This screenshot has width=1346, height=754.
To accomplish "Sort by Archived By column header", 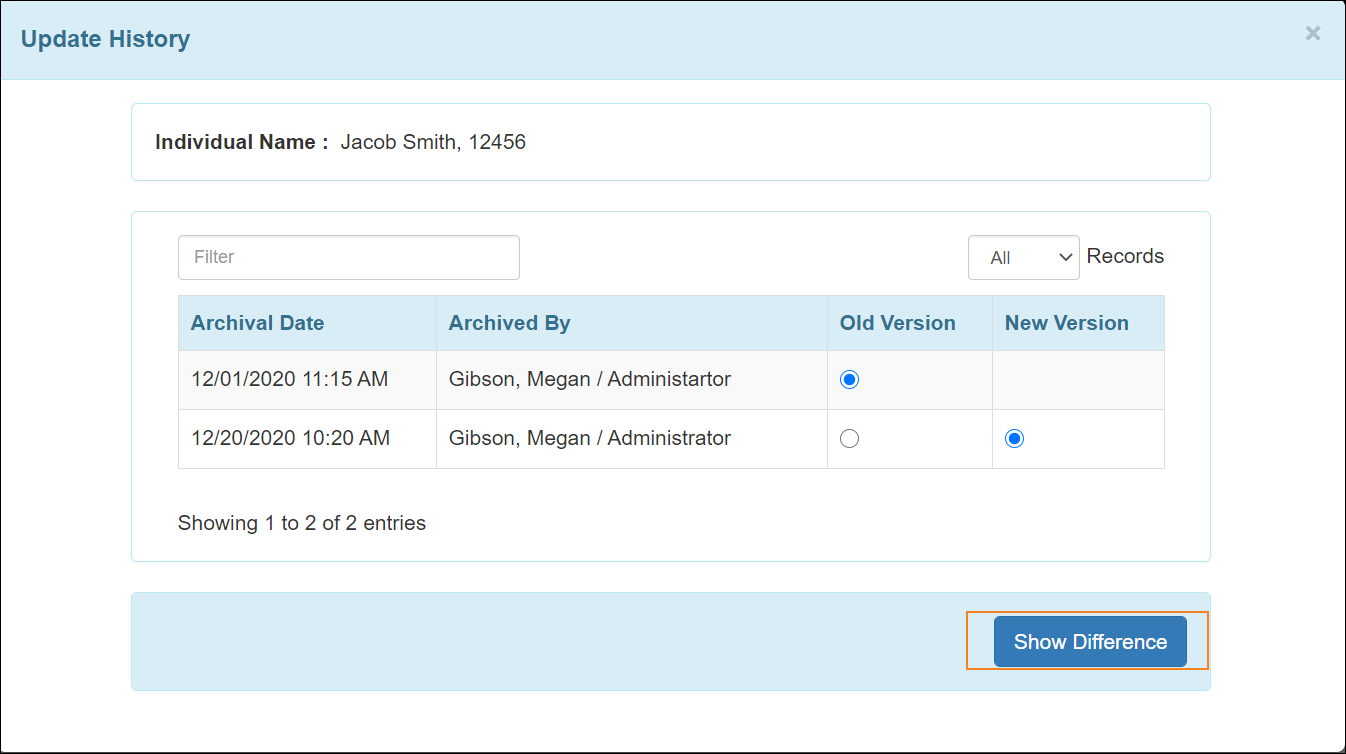I will (x=509, y=323).
